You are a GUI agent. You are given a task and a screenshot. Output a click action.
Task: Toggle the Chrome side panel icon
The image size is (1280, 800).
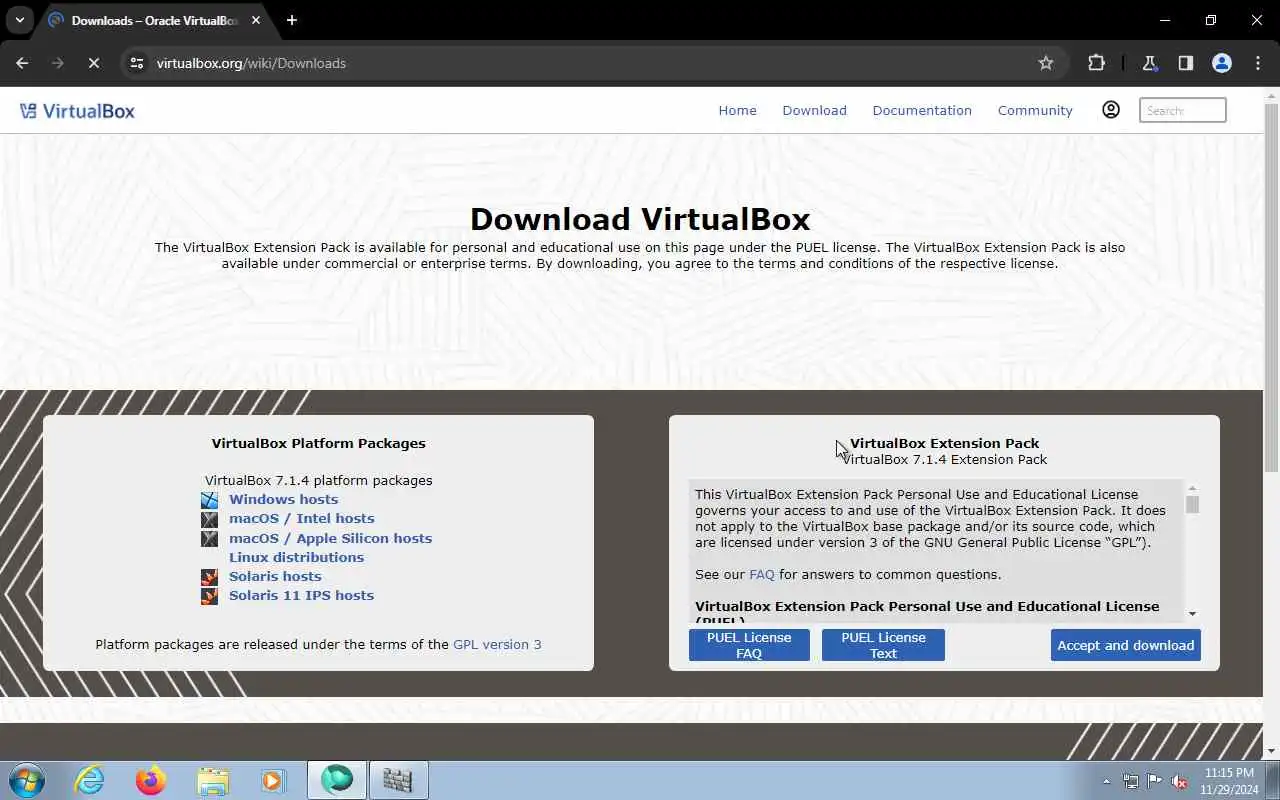coord(1186,63)
